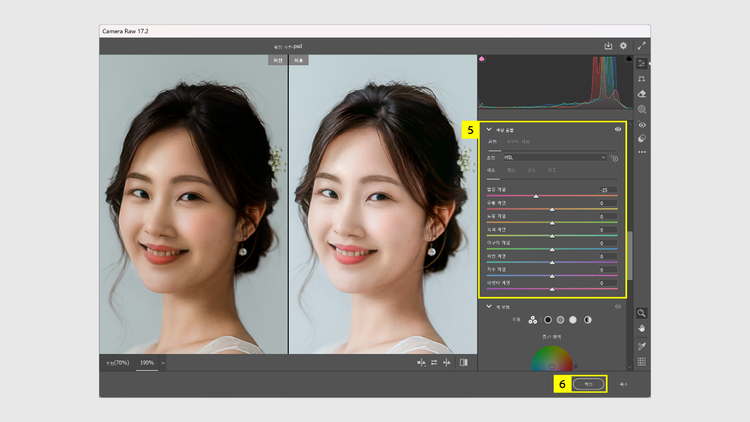This screenshot has width=750, height=422.
Task: Toggle Color Mixer panel eye visibility
Action: tap(617, 129)
